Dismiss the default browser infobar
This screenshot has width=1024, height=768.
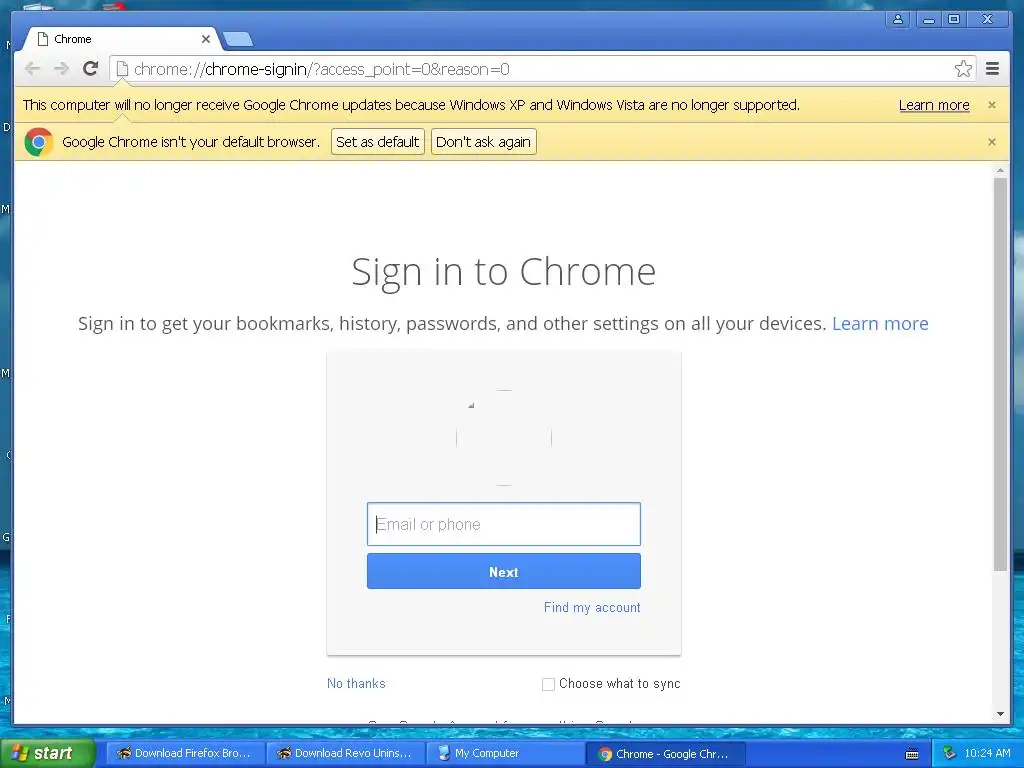coord(991,142)
